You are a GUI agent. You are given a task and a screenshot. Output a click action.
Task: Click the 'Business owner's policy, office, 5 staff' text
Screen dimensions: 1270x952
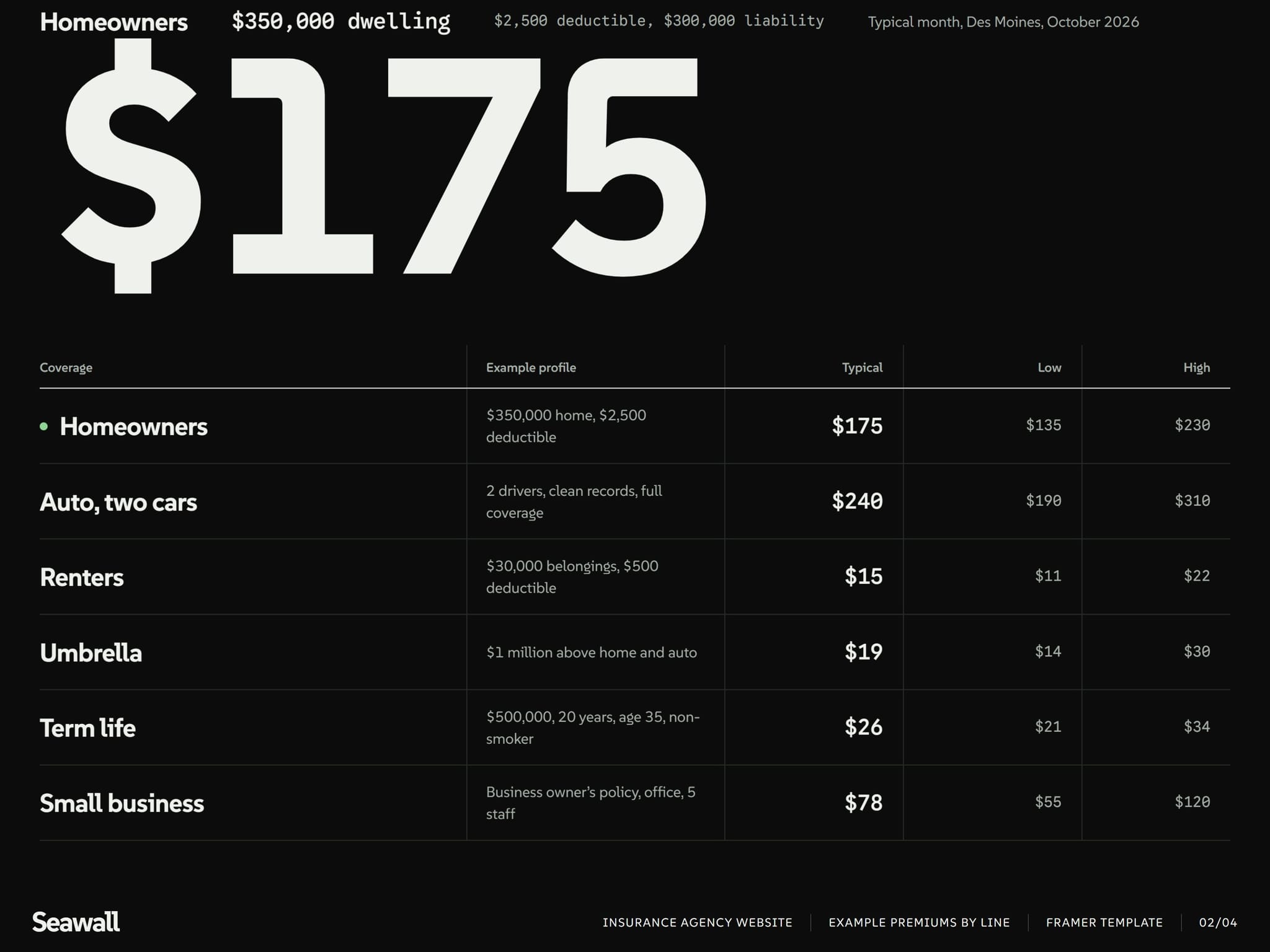[591, 803]
